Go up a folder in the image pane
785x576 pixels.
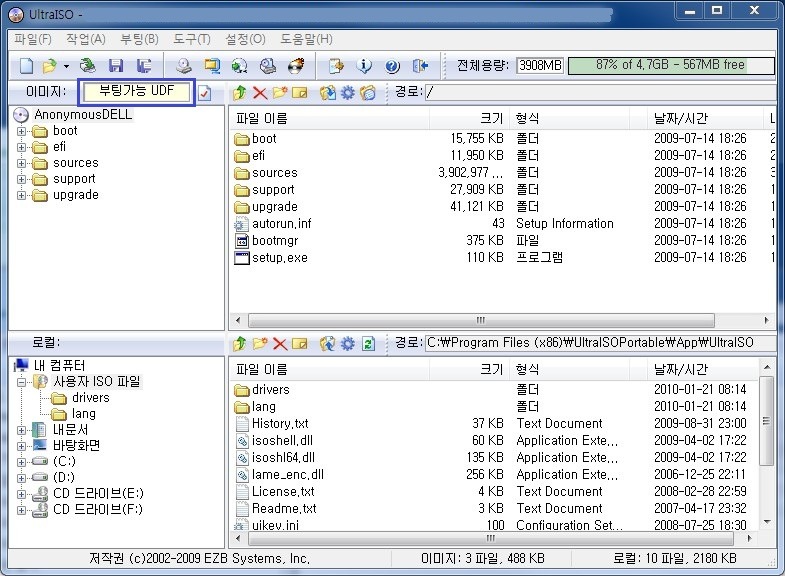240,93
